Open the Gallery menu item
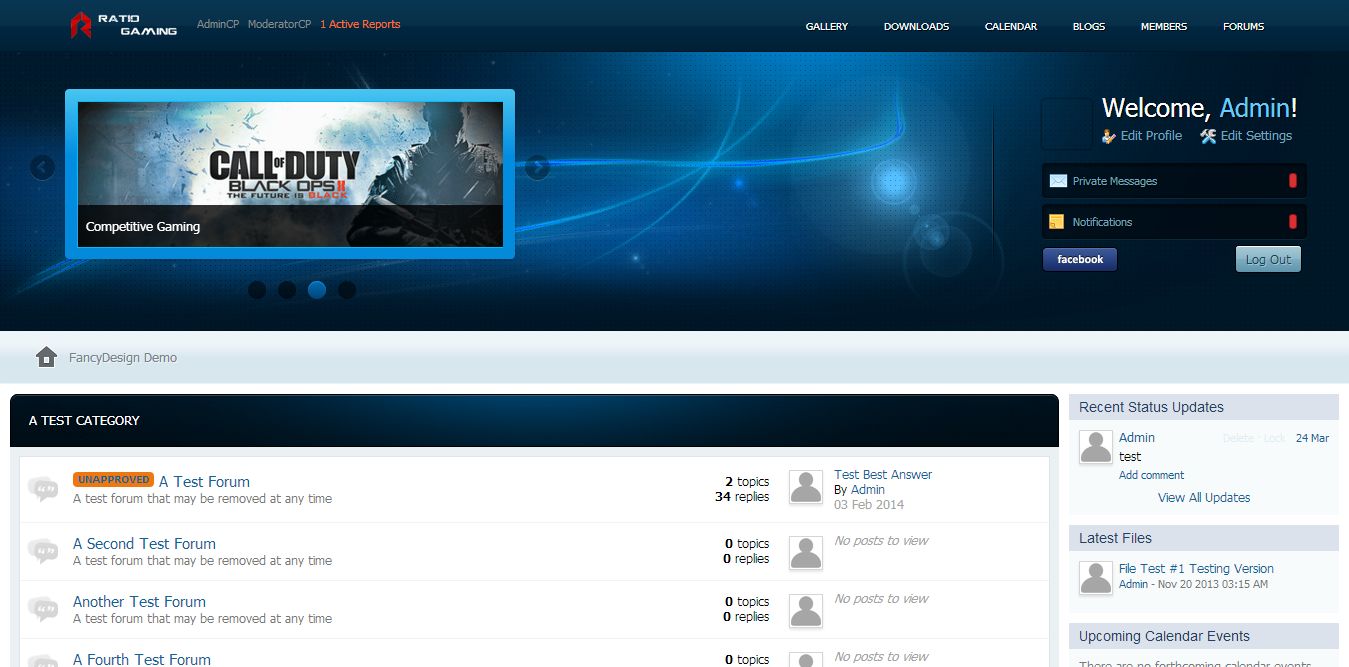 click(x=826, y=26)
